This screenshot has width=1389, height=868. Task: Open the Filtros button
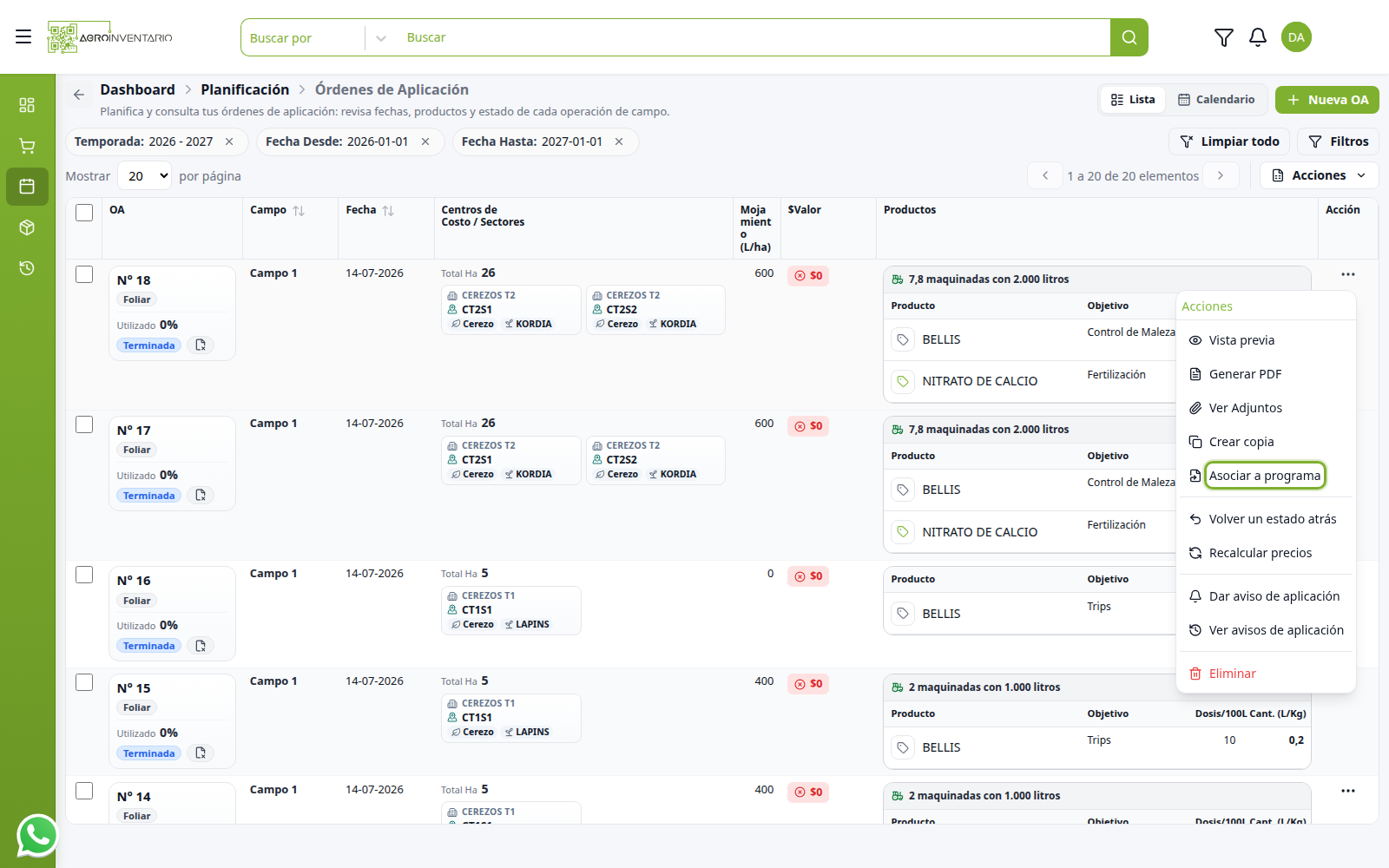[1338, 141]
